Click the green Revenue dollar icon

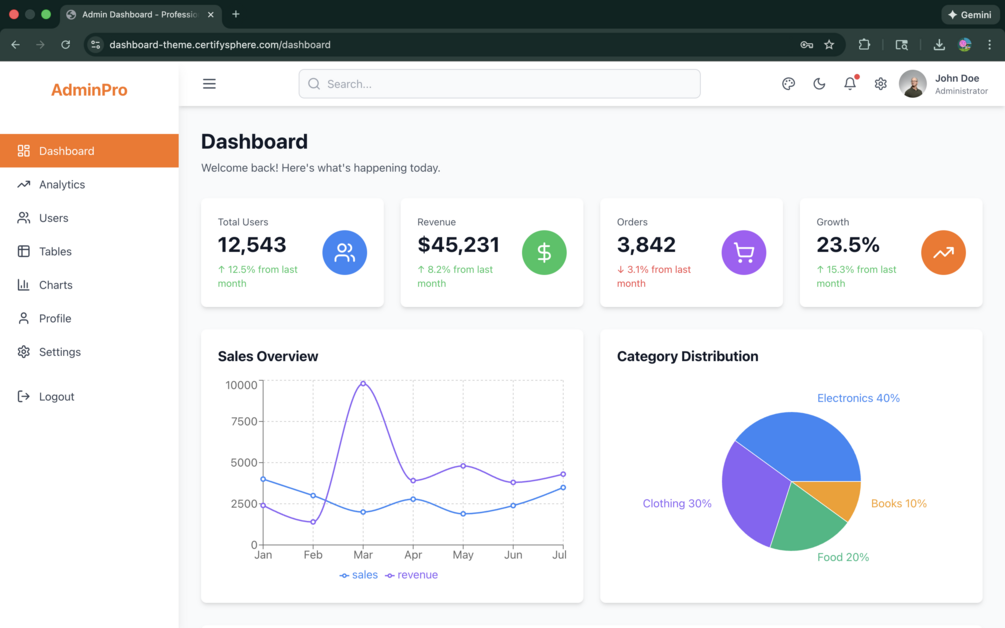(x=544, y=252)
